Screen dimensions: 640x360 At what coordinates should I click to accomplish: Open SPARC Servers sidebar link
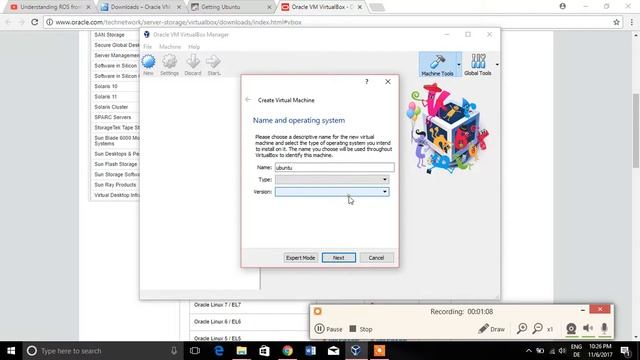[x=113, y=117]
